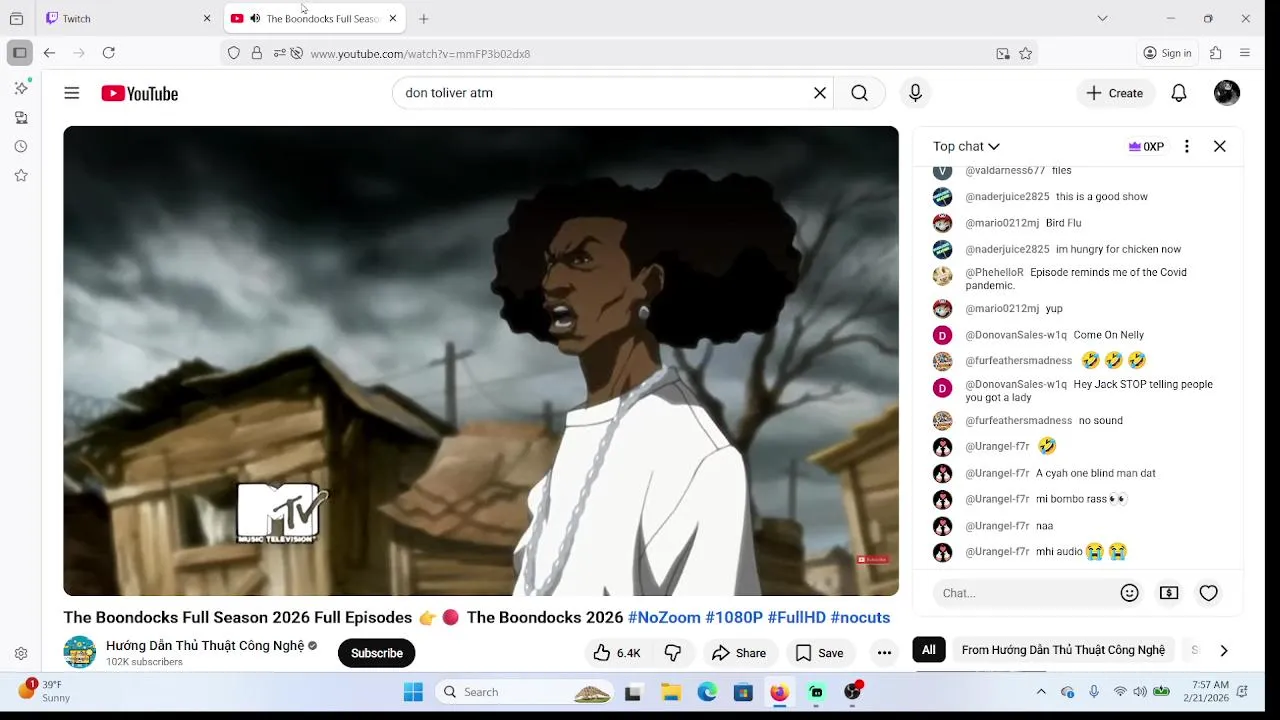Open Firefox application menu
The height and width of the screenshot is (720, 1280).
(1245, 53)
